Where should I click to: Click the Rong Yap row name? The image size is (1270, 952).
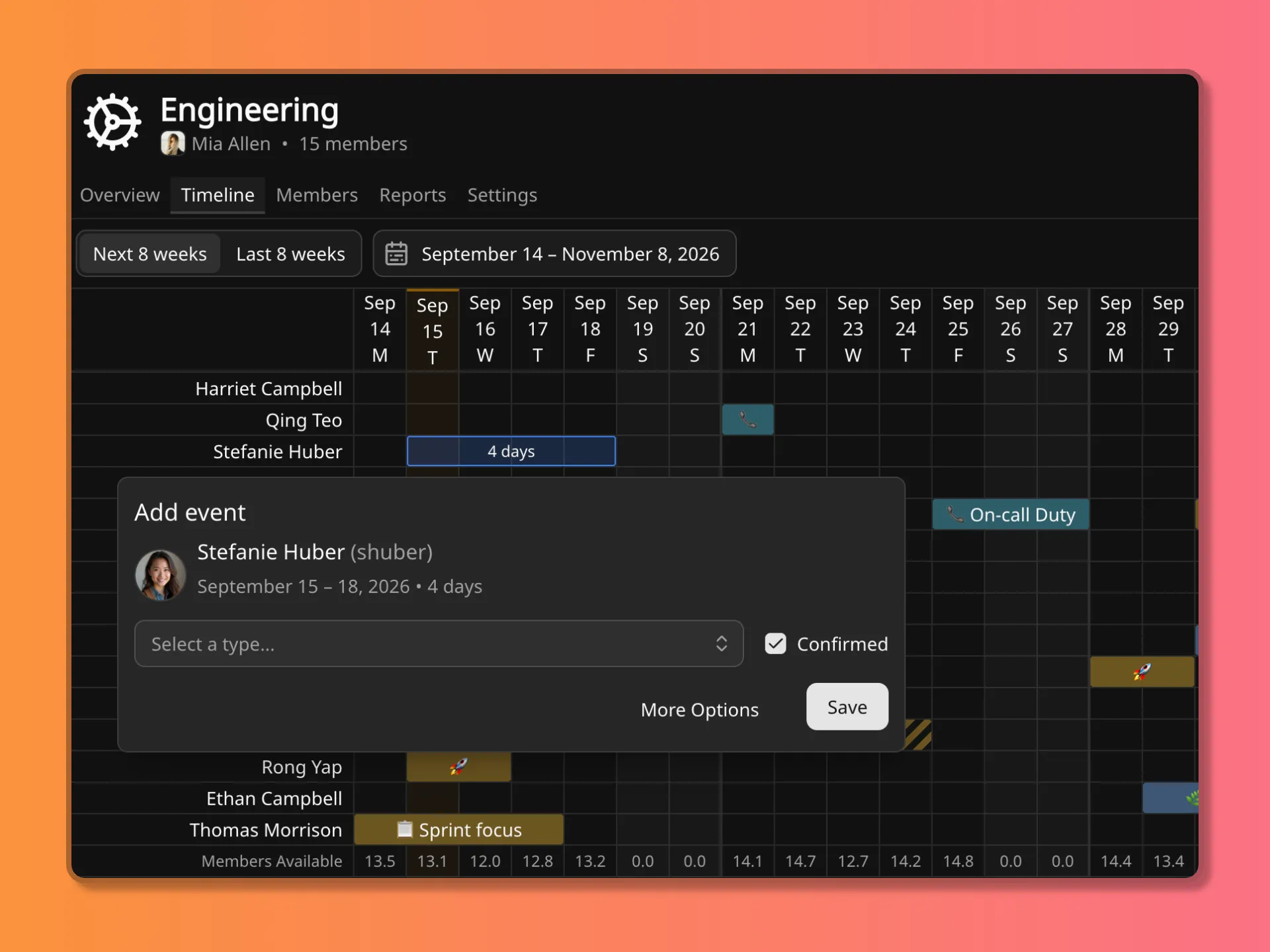[302, 767]
